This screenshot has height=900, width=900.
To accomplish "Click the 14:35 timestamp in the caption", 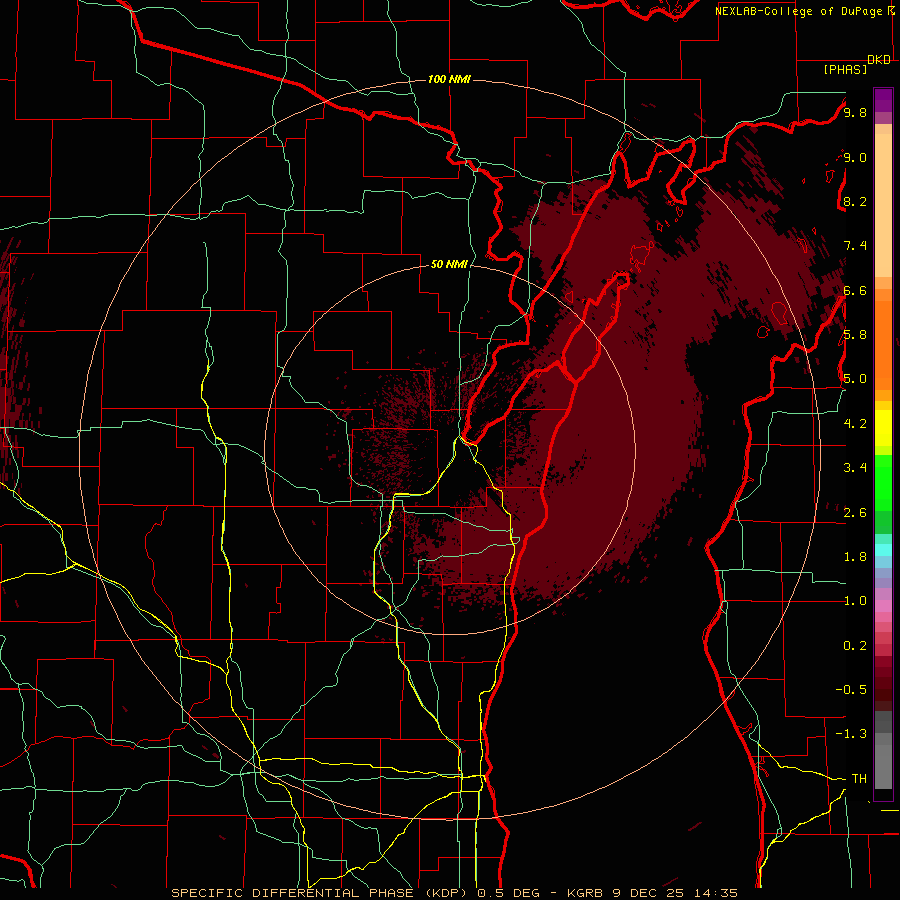I will tap(717, 893).
